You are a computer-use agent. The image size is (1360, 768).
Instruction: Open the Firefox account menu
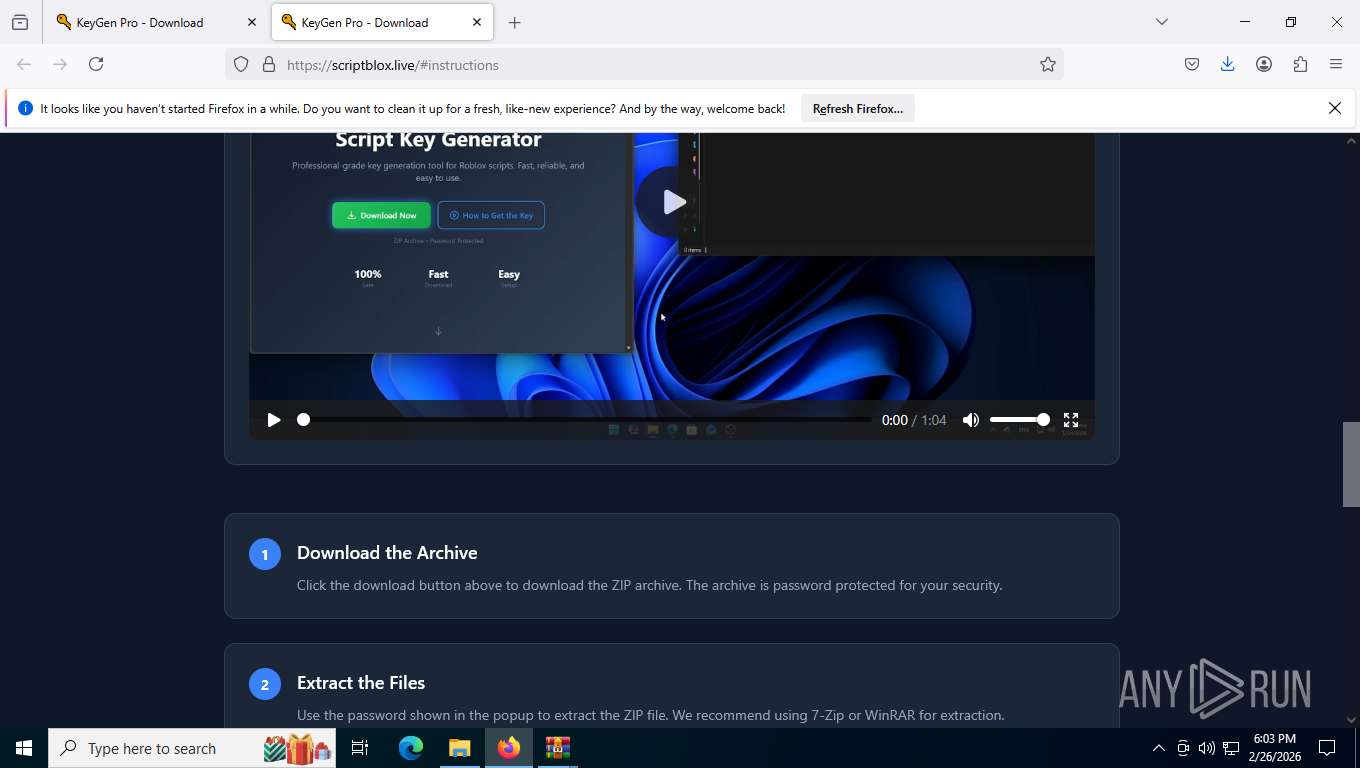1264,64
